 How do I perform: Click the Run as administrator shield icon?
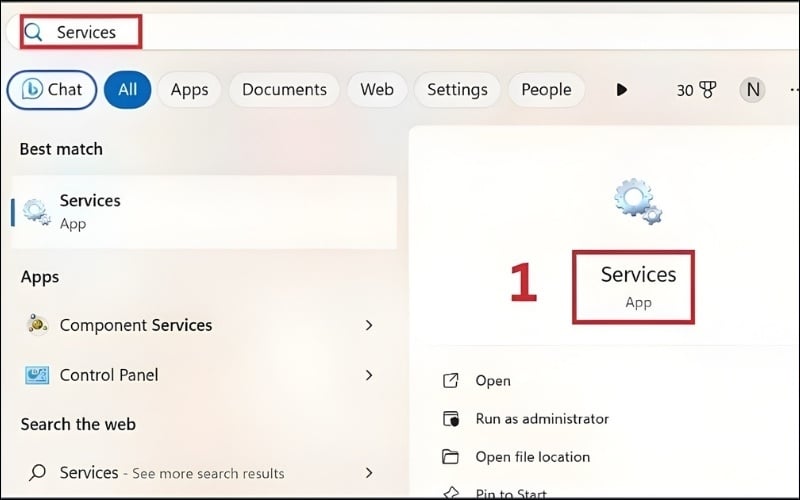click(451, 419)
